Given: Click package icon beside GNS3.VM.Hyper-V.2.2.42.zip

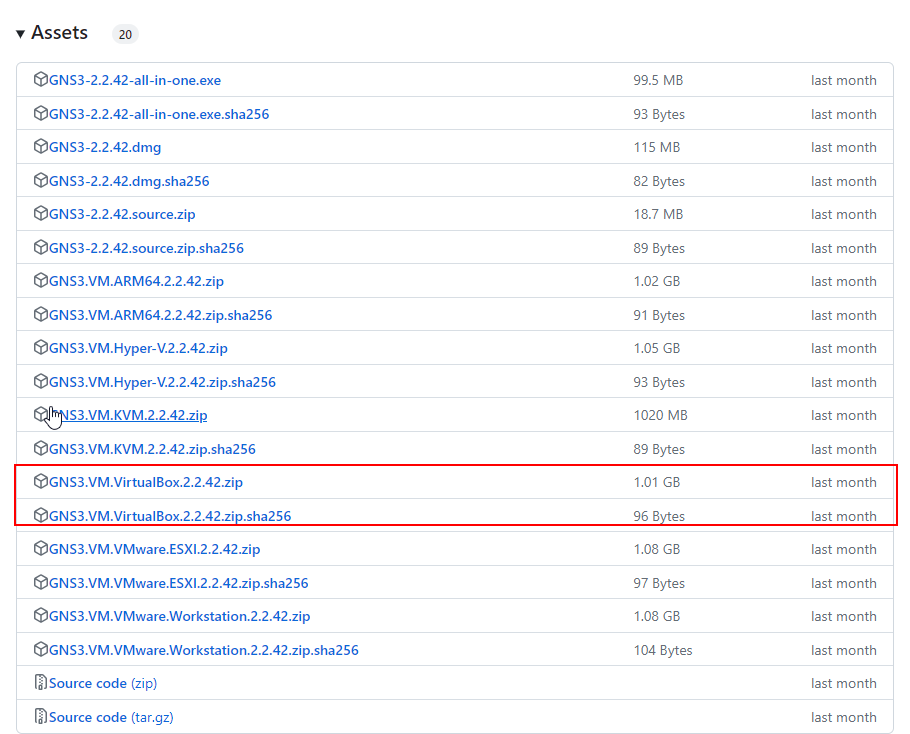Looking at the screenshot, I should click(41, 348).
